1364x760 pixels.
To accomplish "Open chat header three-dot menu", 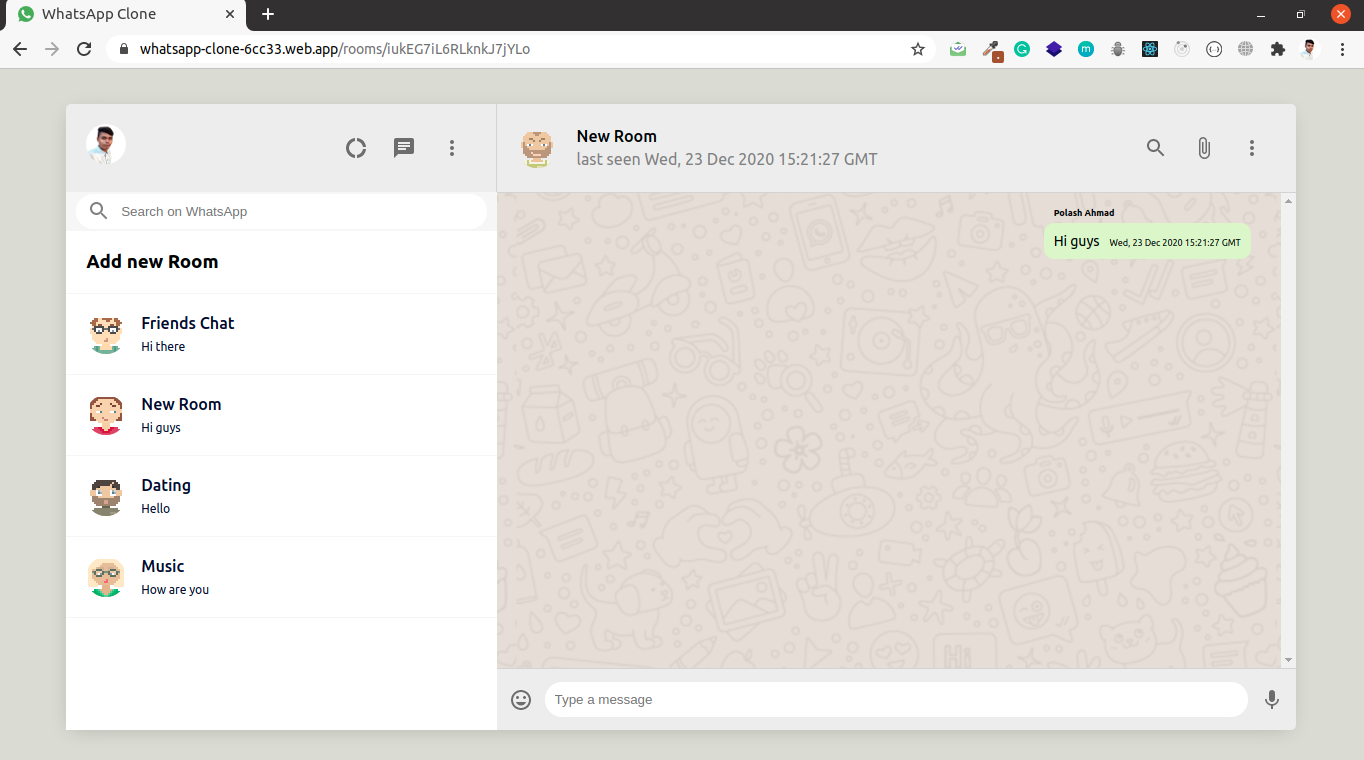I will tap(1251, 148).
